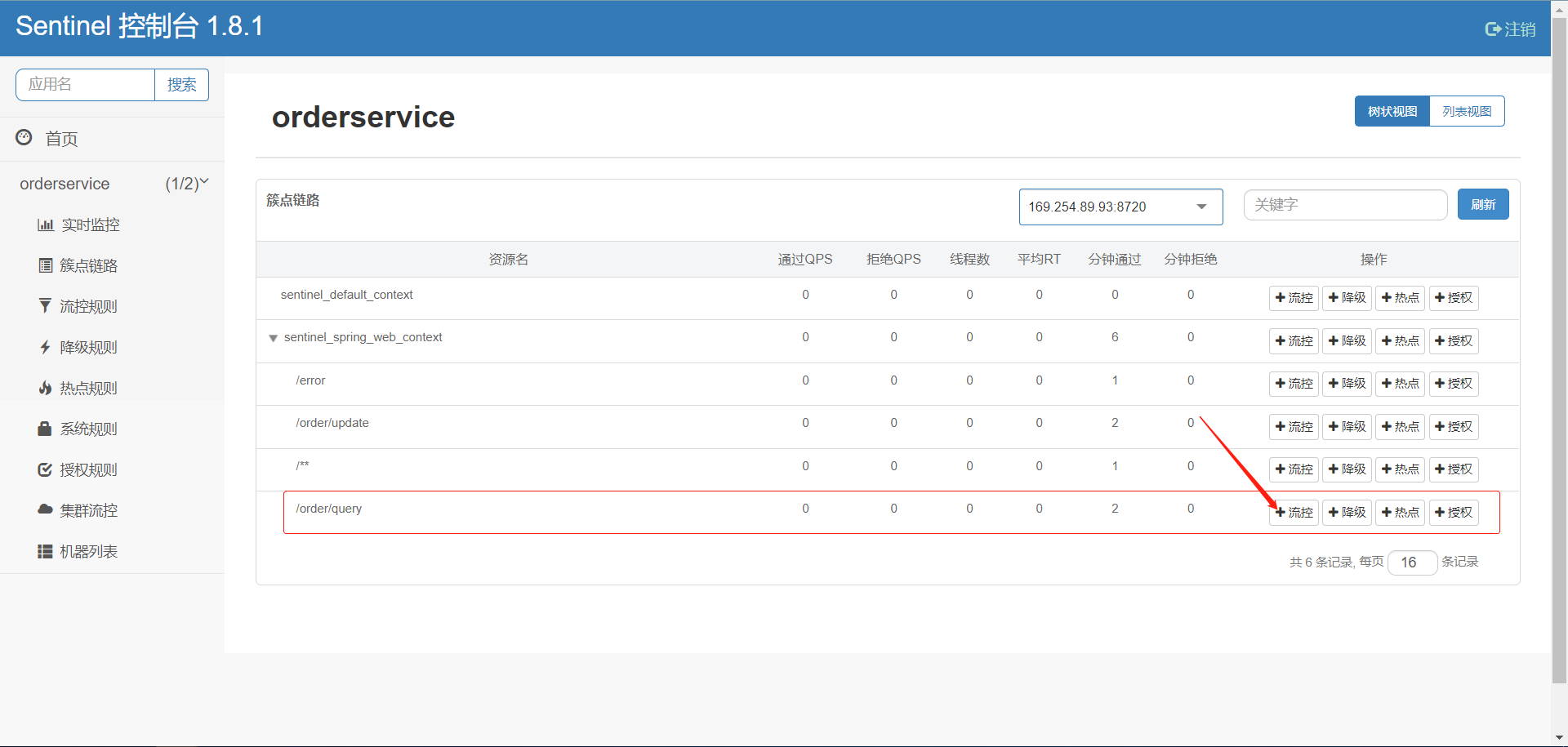The image size is (1568, 747).
Task: Focus the 关键字 keyword field
Action: tap(1345, 205)
